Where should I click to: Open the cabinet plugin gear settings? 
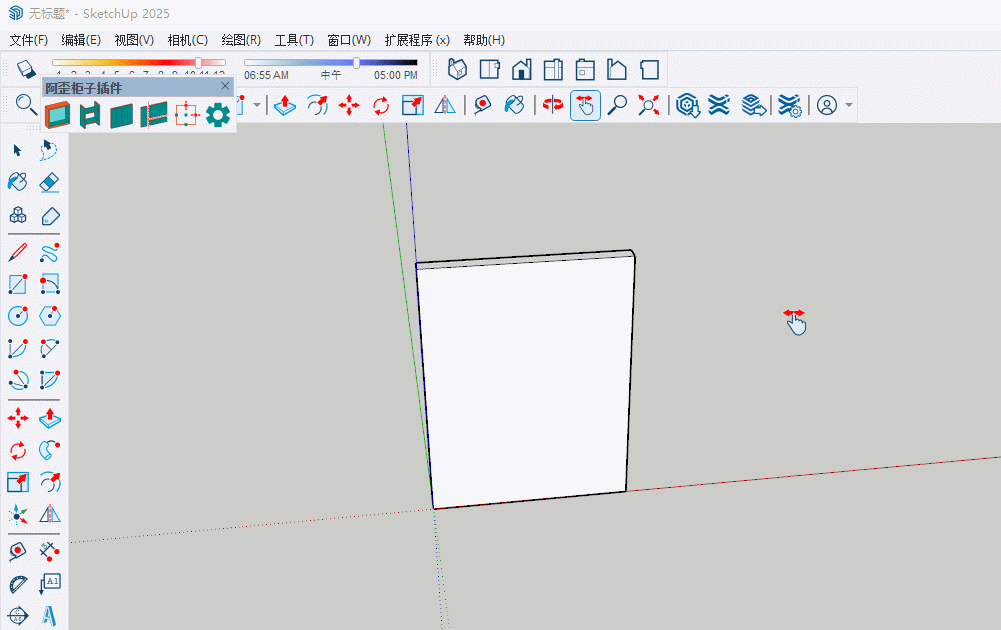pos(217,115)
